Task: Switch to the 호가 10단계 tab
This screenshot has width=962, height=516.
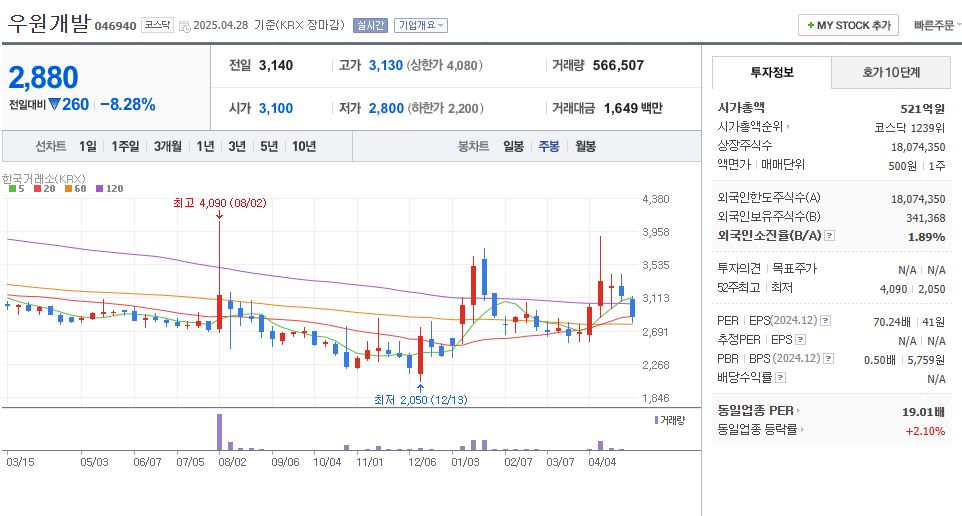Action: tap(891, 72)
